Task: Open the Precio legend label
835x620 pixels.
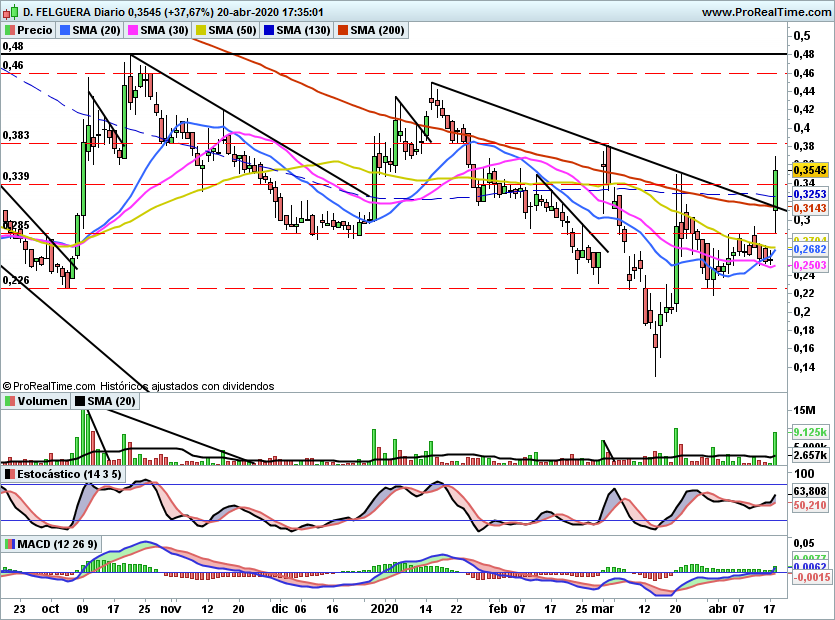Action: [x=35, y=30]
